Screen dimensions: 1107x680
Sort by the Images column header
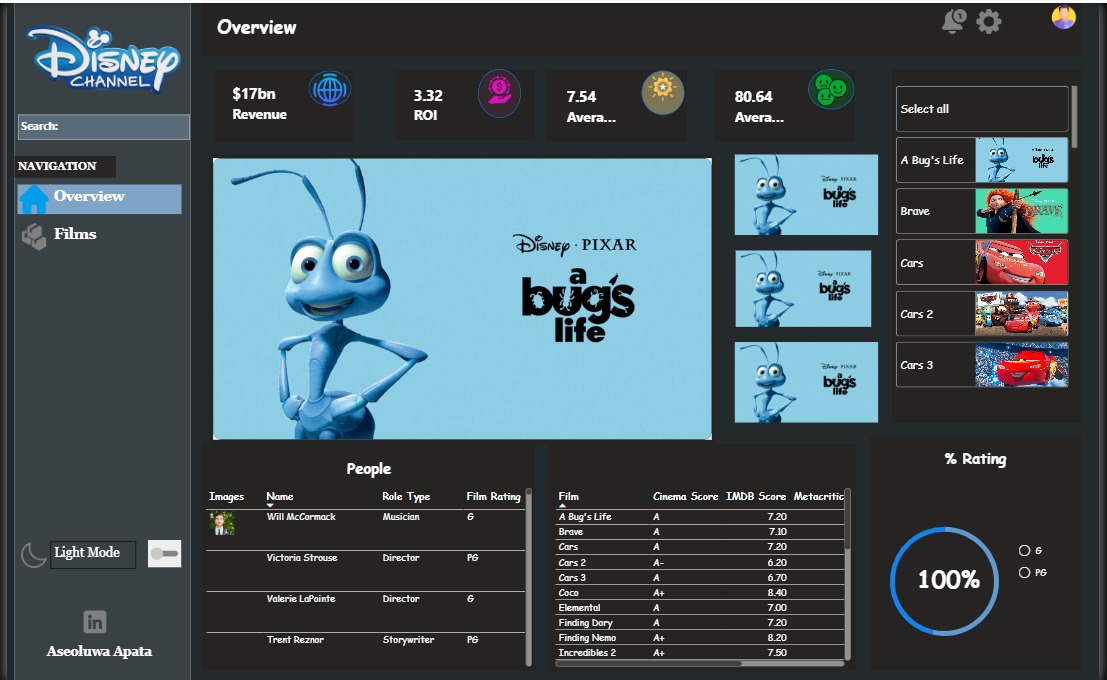227,496
